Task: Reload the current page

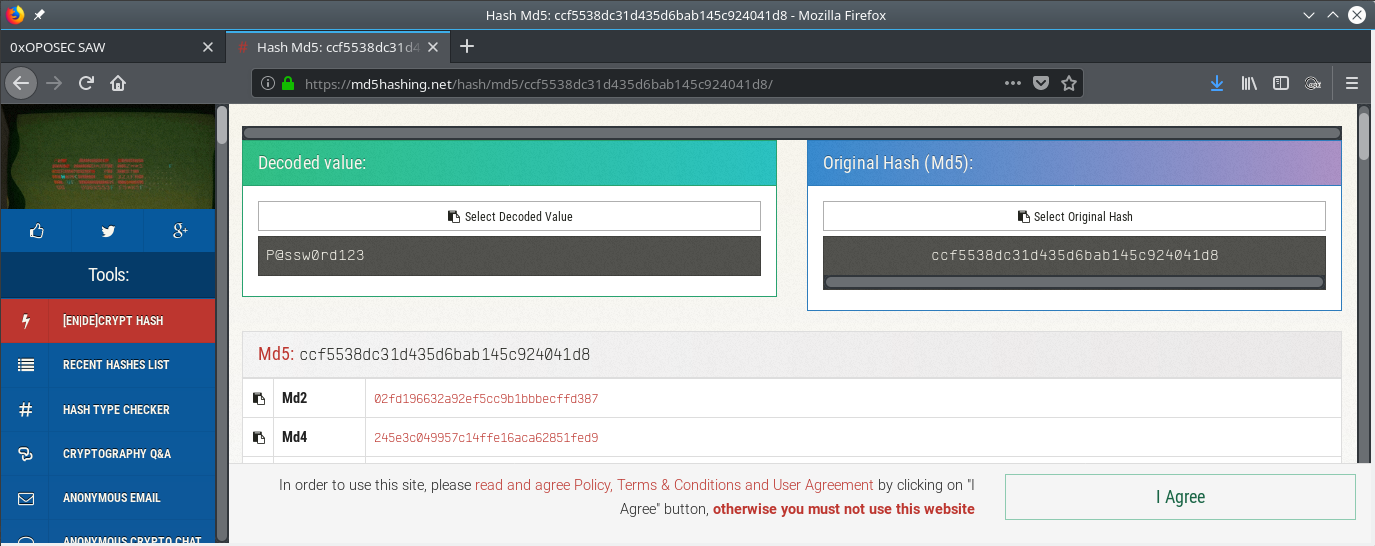Action: point(87,84)
